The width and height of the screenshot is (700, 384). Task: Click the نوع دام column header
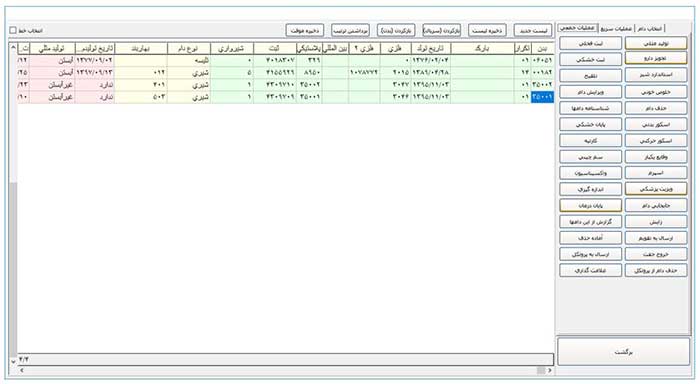click(189, 48)
